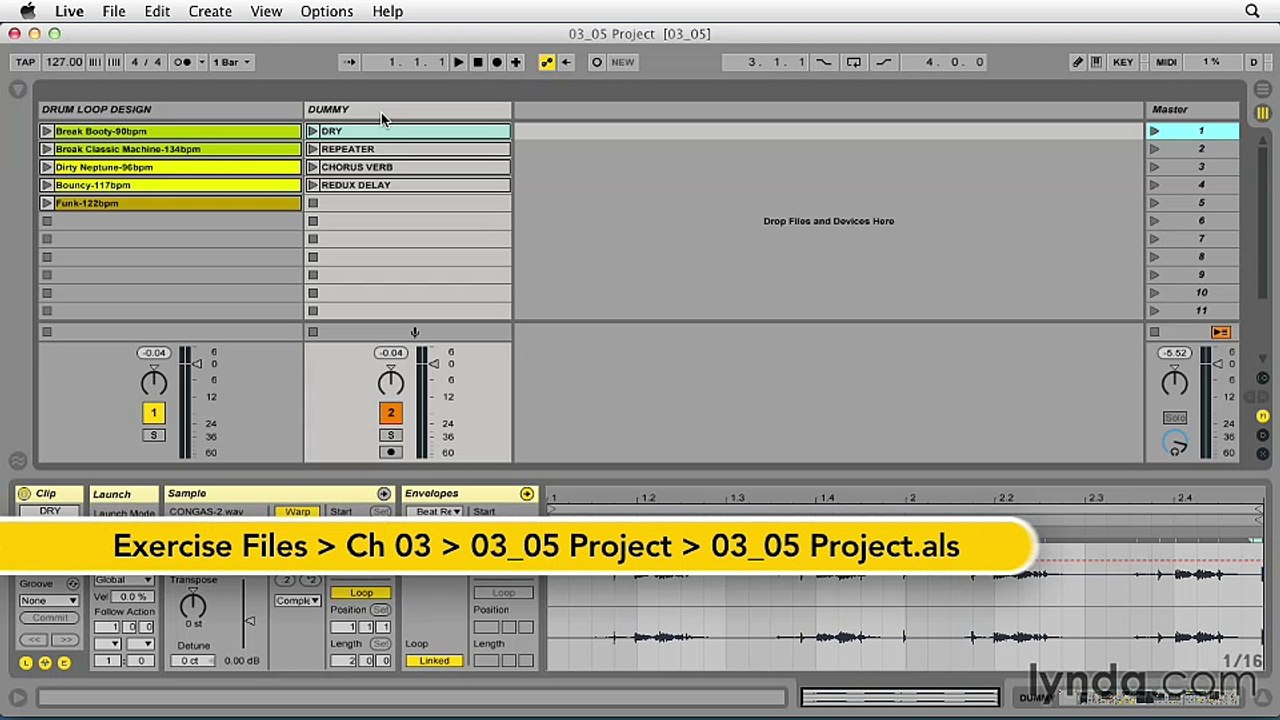
Task: Open the View menu
Action: (266, 11)
